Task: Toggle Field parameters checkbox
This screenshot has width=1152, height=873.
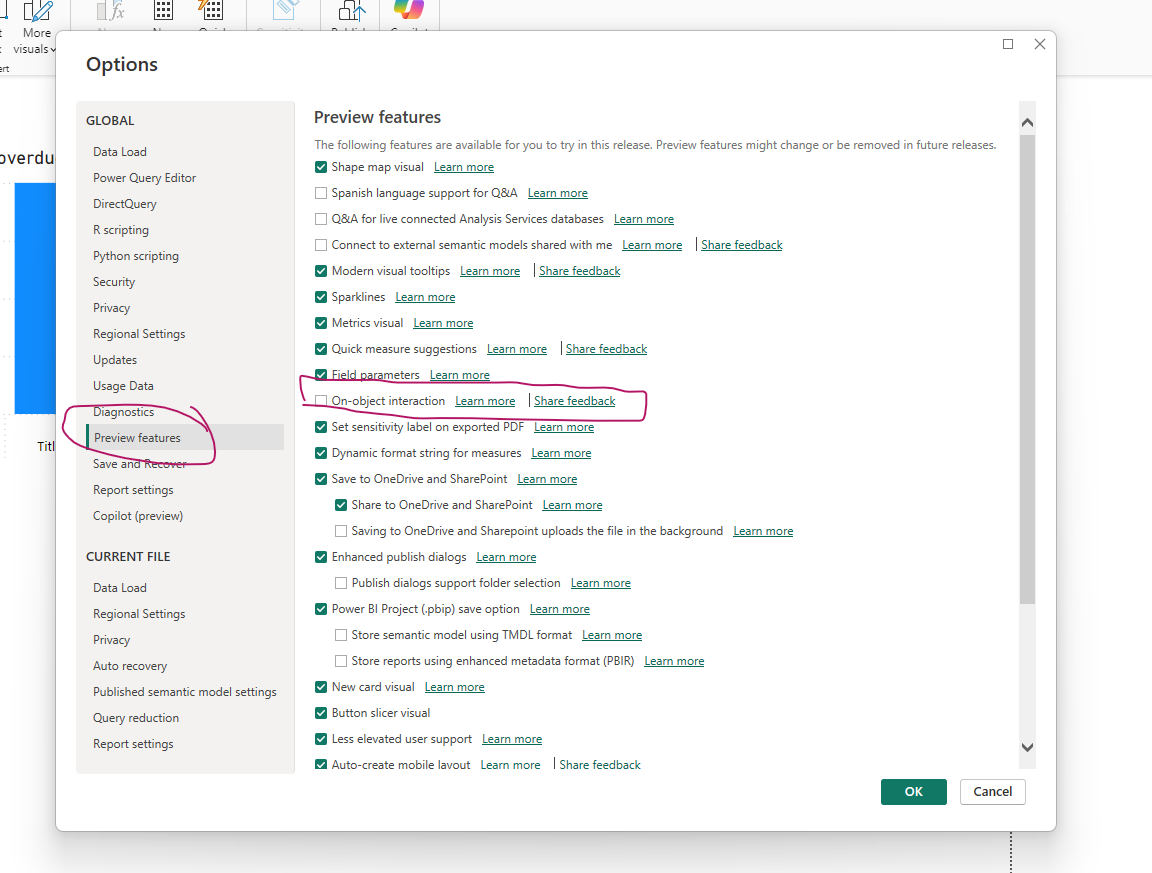Action: pyautogui.click(x=321, y=375)
